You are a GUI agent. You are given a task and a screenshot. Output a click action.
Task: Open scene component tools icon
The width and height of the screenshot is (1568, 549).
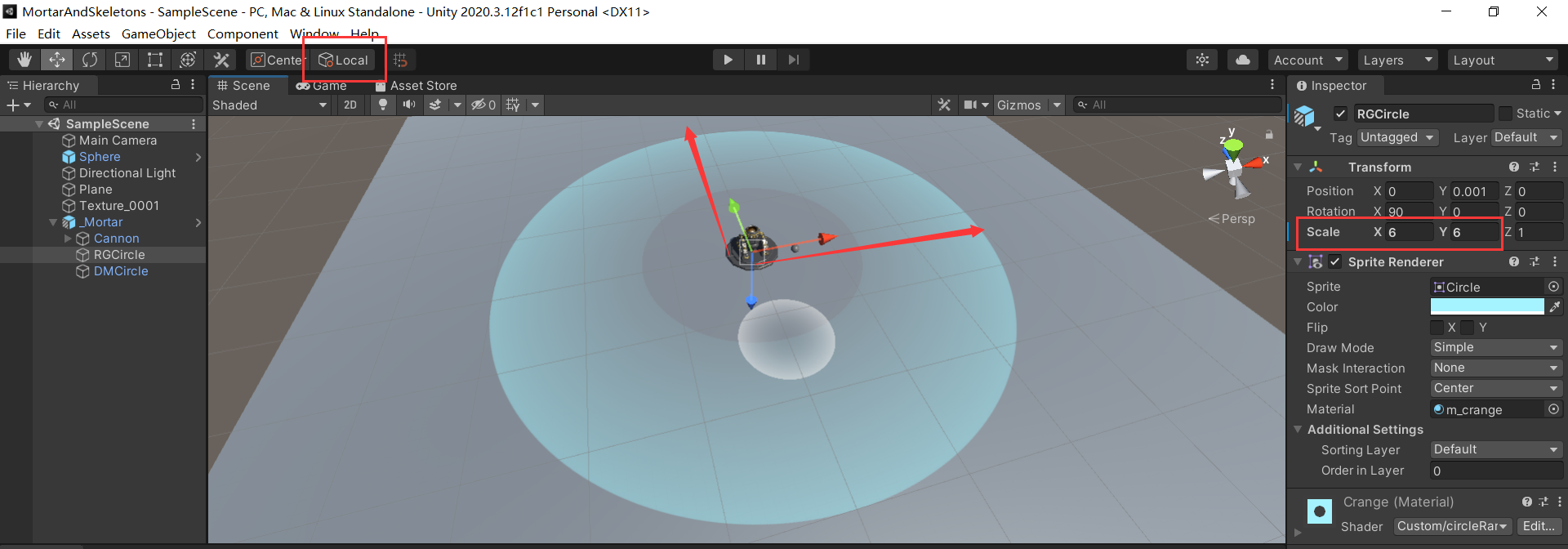coord(944,105)
